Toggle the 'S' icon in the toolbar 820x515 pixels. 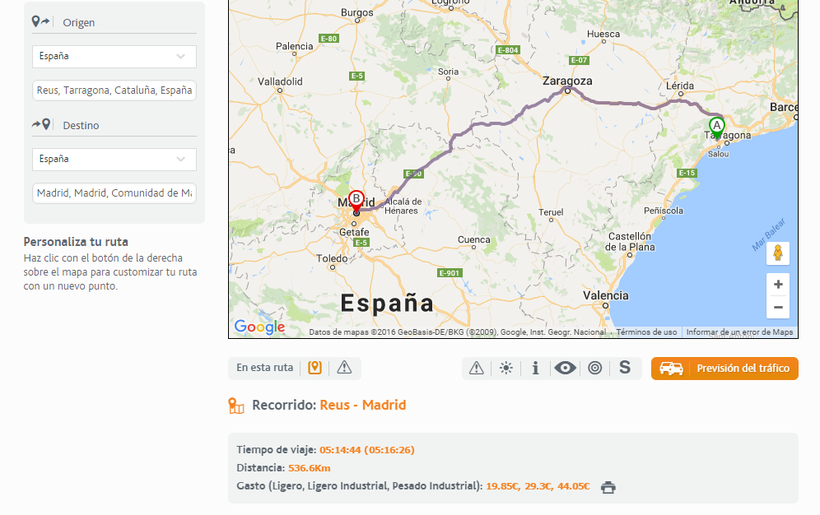point(625,368)
